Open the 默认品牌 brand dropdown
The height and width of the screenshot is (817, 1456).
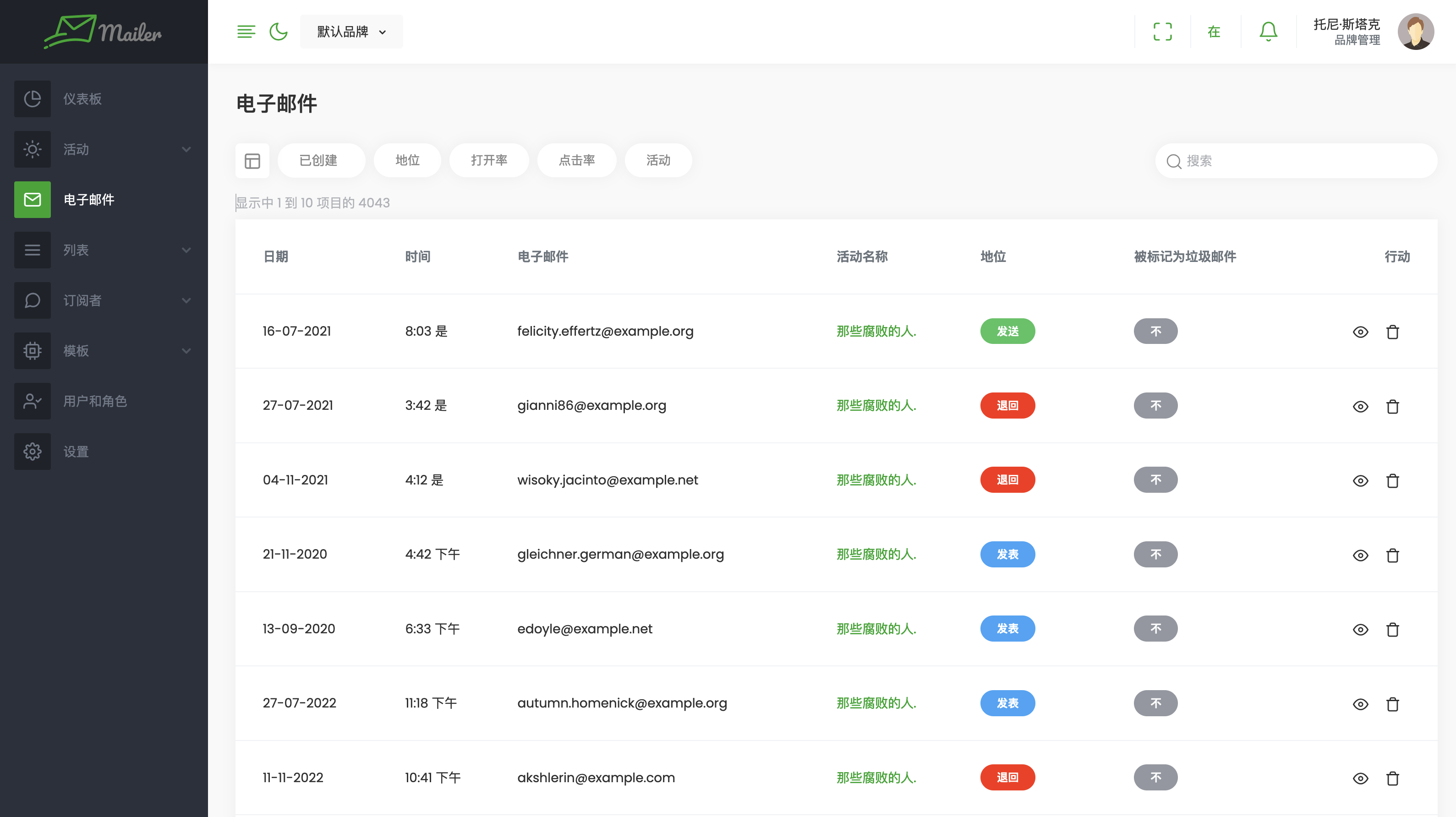coord(351,32)
